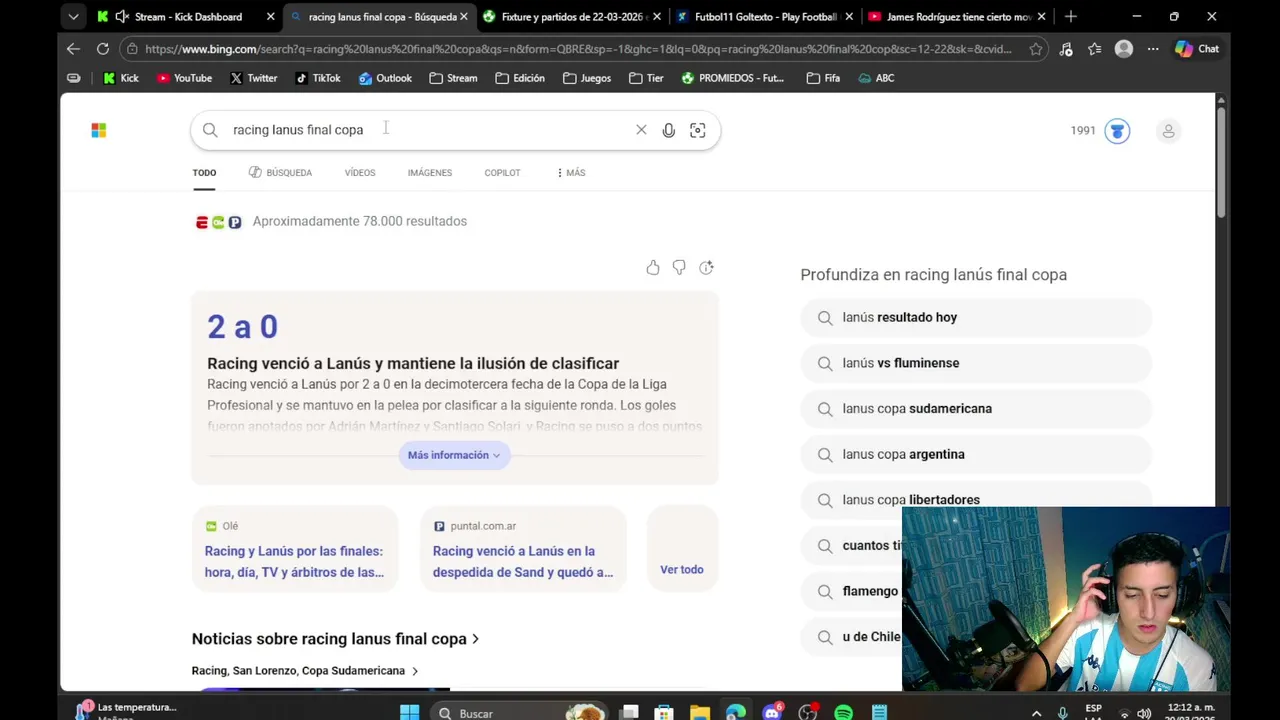Open the Bing account sign-in icon
This screenshot has height=720, width=1280.
(1168, 131)
